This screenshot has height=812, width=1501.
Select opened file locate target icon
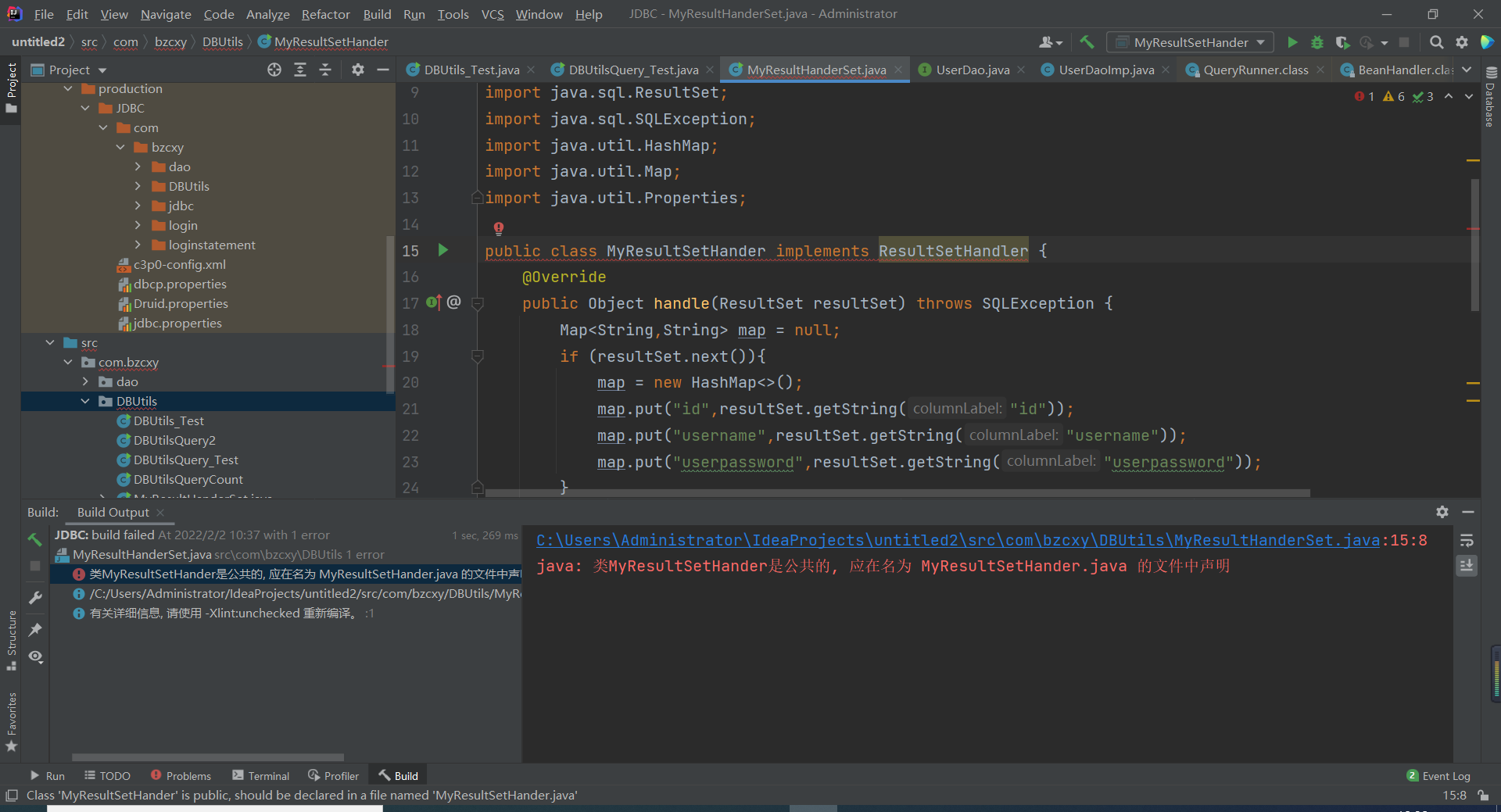point(274,70)
